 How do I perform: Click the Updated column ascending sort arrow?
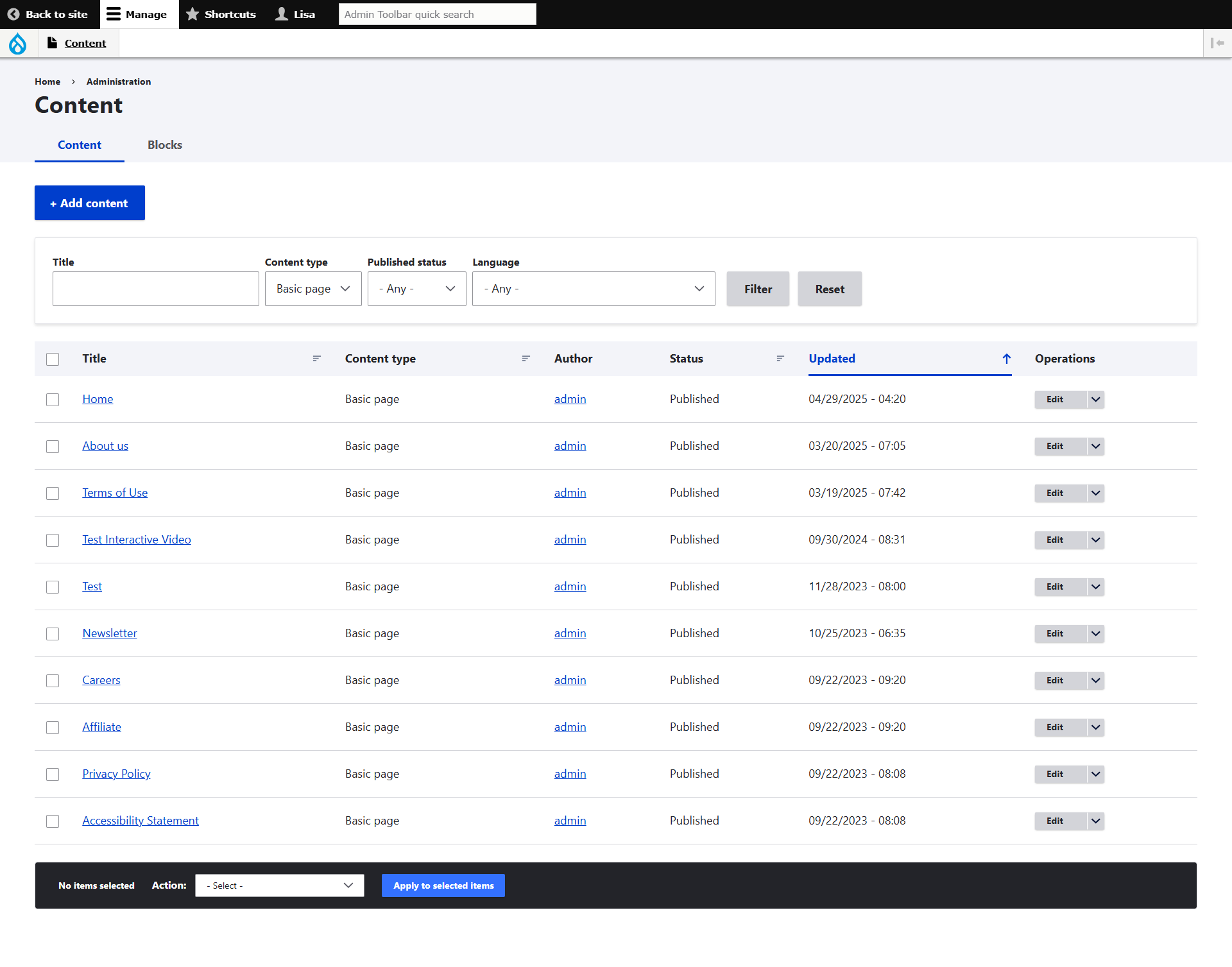[1006, 359]
